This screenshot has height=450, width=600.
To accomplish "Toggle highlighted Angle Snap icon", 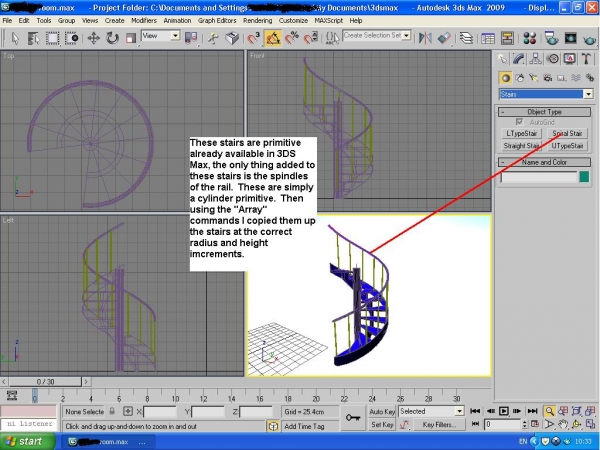I will (273, 38).
